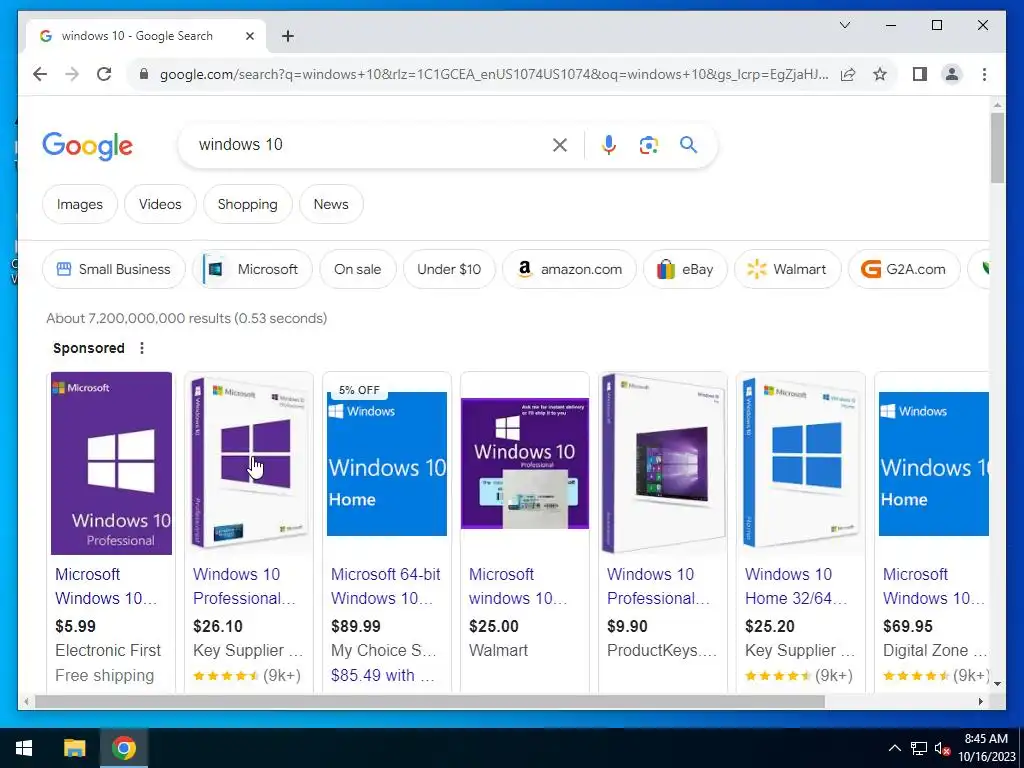This screenshot has width=1024, height=768.
Task: Click the 'Electronic First' seller name
Action: coord(108,650)
